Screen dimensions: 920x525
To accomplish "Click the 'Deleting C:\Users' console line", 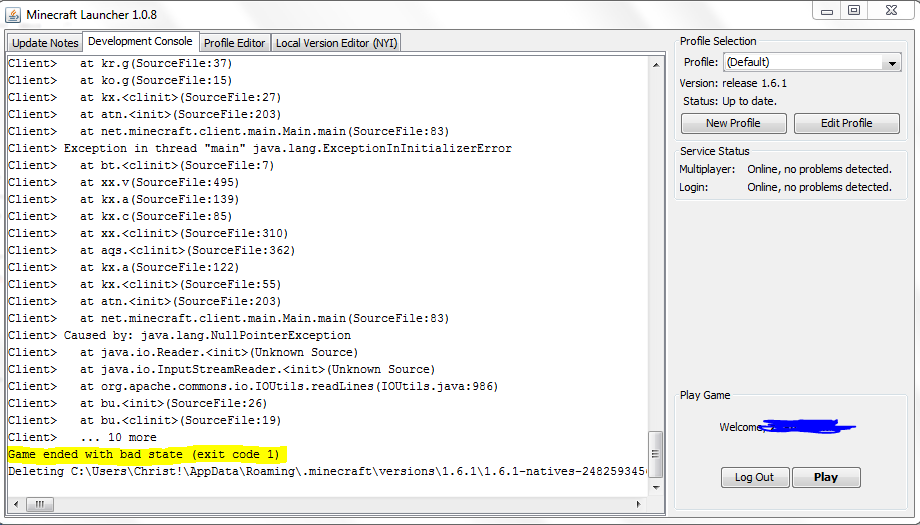I will tap(327, 471).
